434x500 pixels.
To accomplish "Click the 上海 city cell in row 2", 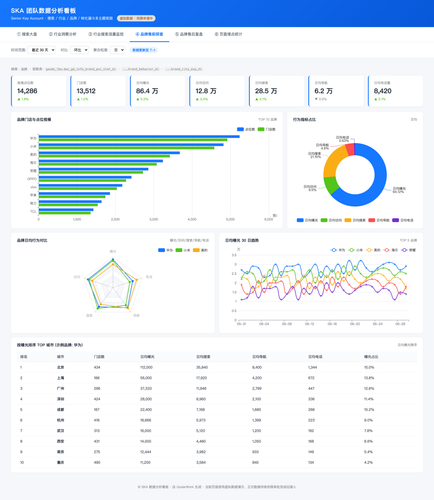I will click(60, 378).
